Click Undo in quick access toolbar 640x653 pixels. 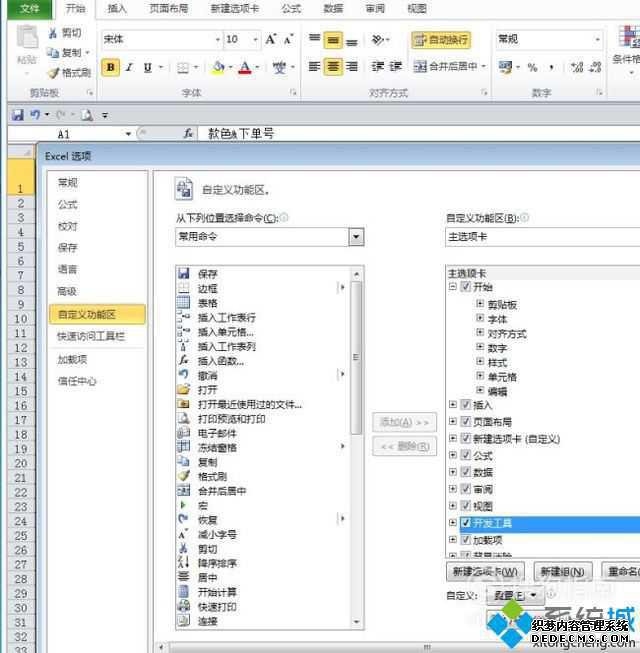35,115
